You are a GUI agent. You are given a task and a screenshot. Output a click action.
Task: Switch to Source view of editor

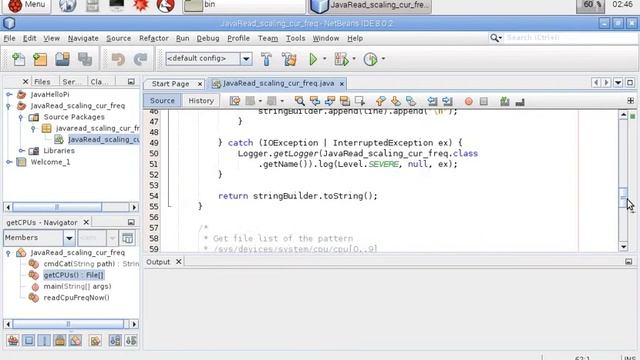(x=162, y=101)
